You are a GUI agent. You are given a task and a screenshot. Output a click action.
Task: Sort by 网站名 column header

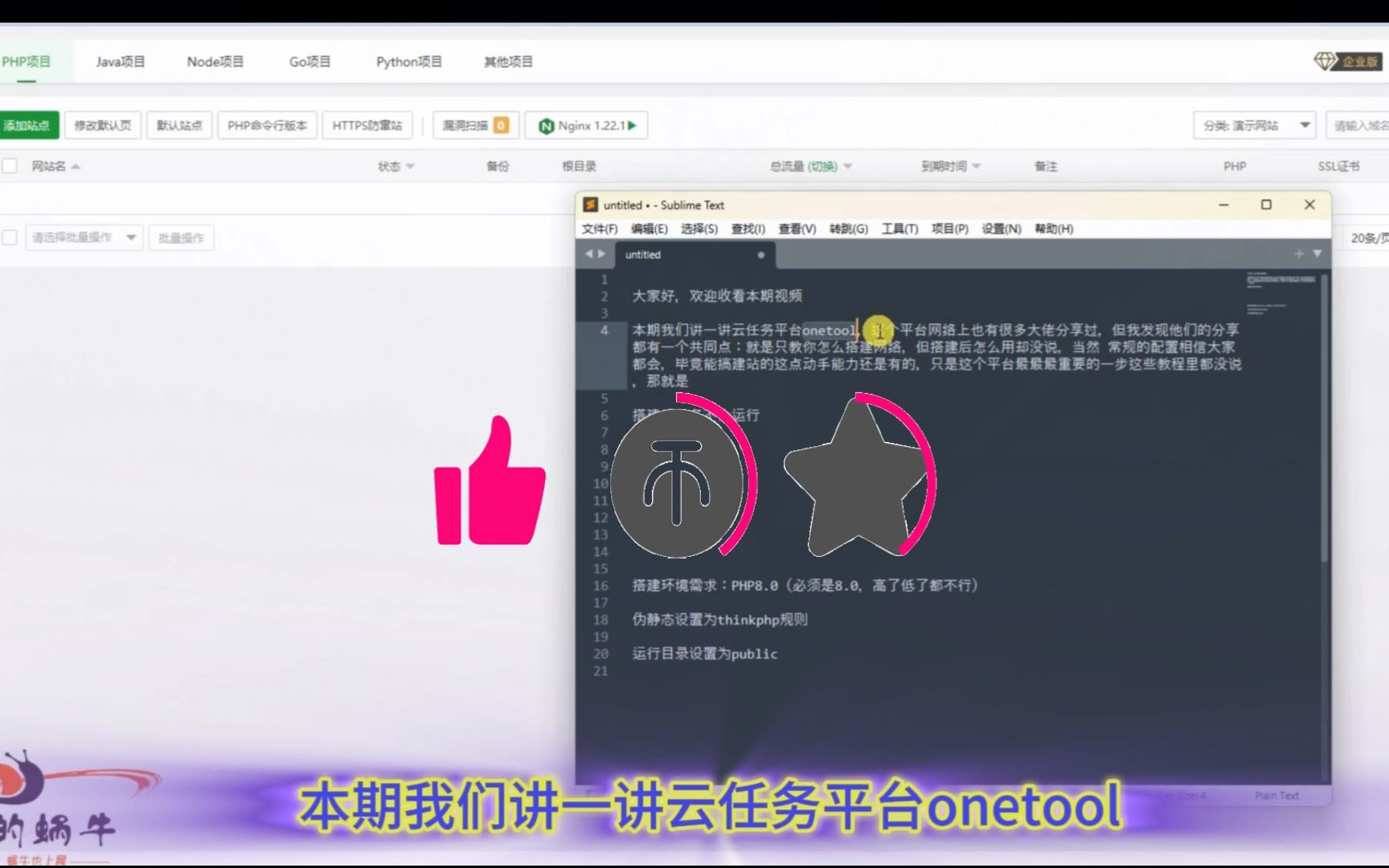click(55, 166)
